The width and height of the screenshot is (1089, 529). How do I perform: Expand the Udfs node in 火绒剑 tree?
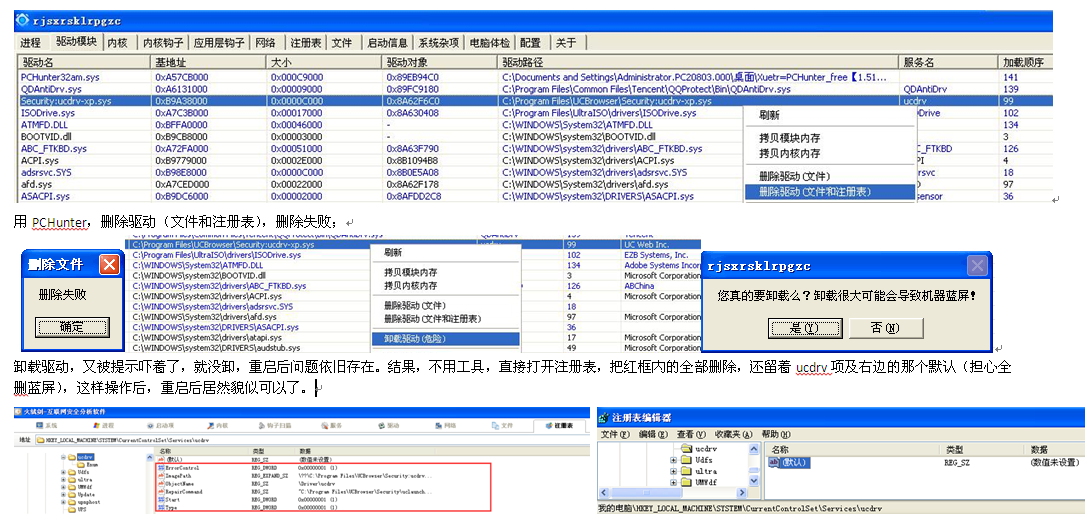pyautogui.click(x=63, y=472)
